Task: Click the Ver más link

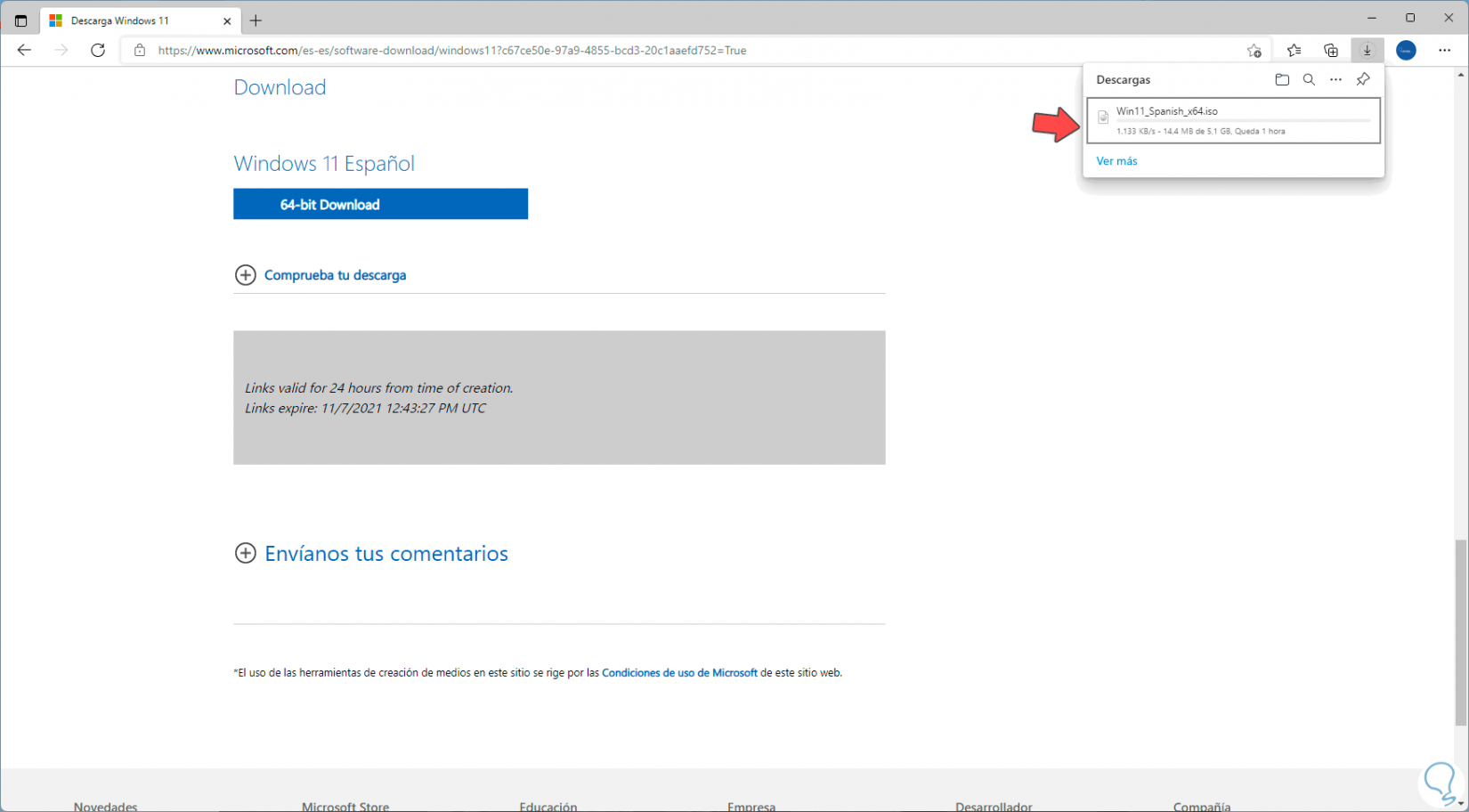Action: [x=1116, y=161]
